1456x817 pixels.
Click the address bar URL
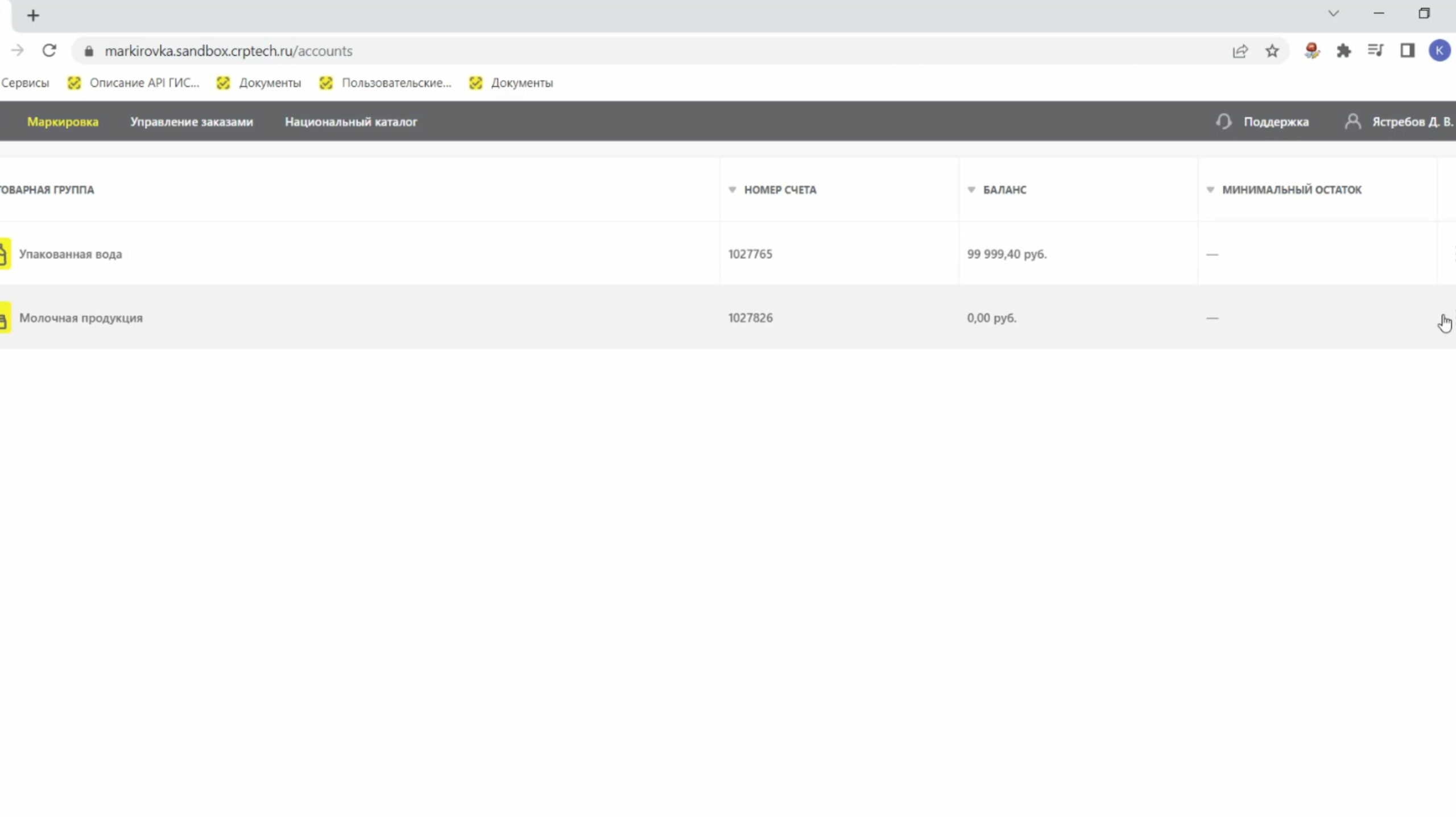(x=229, y=51)
